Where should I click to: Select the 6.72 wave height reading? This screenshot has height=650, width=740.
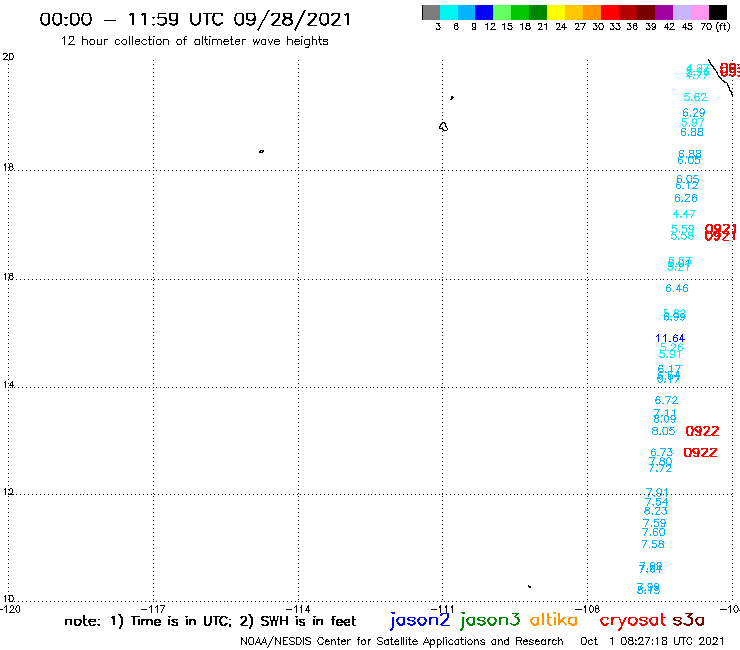(666, 400)
